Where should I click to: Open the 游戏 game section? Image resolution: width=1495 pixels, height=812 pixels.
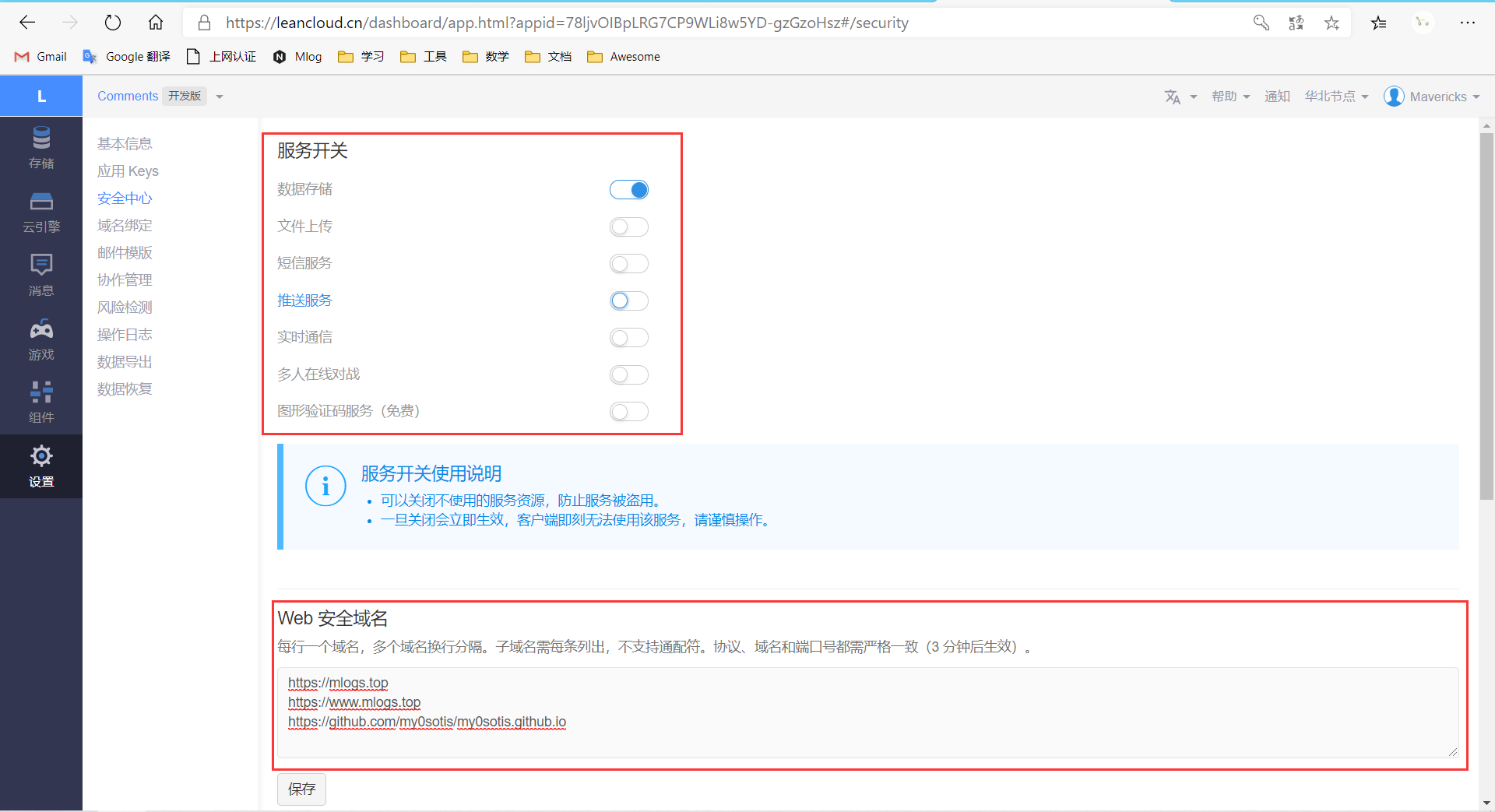tap(41, 339)
